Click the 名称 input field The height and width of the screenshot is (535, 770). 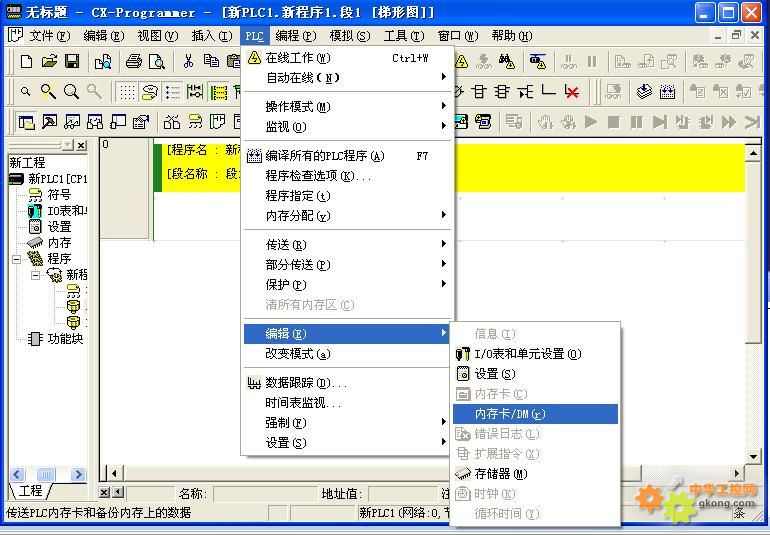[264, 493]
